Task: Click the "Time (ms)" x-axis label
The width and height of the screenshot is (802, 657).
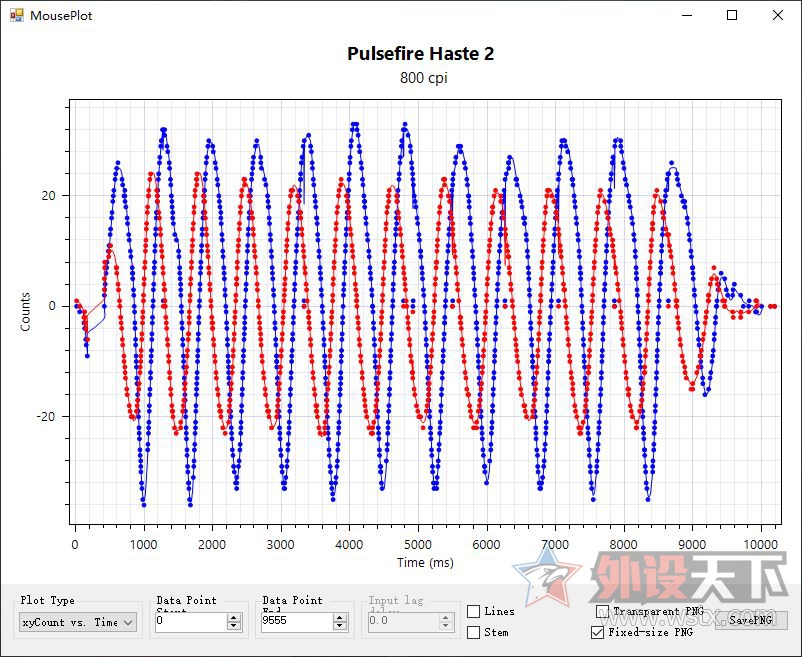Action: tap(425, 562)
